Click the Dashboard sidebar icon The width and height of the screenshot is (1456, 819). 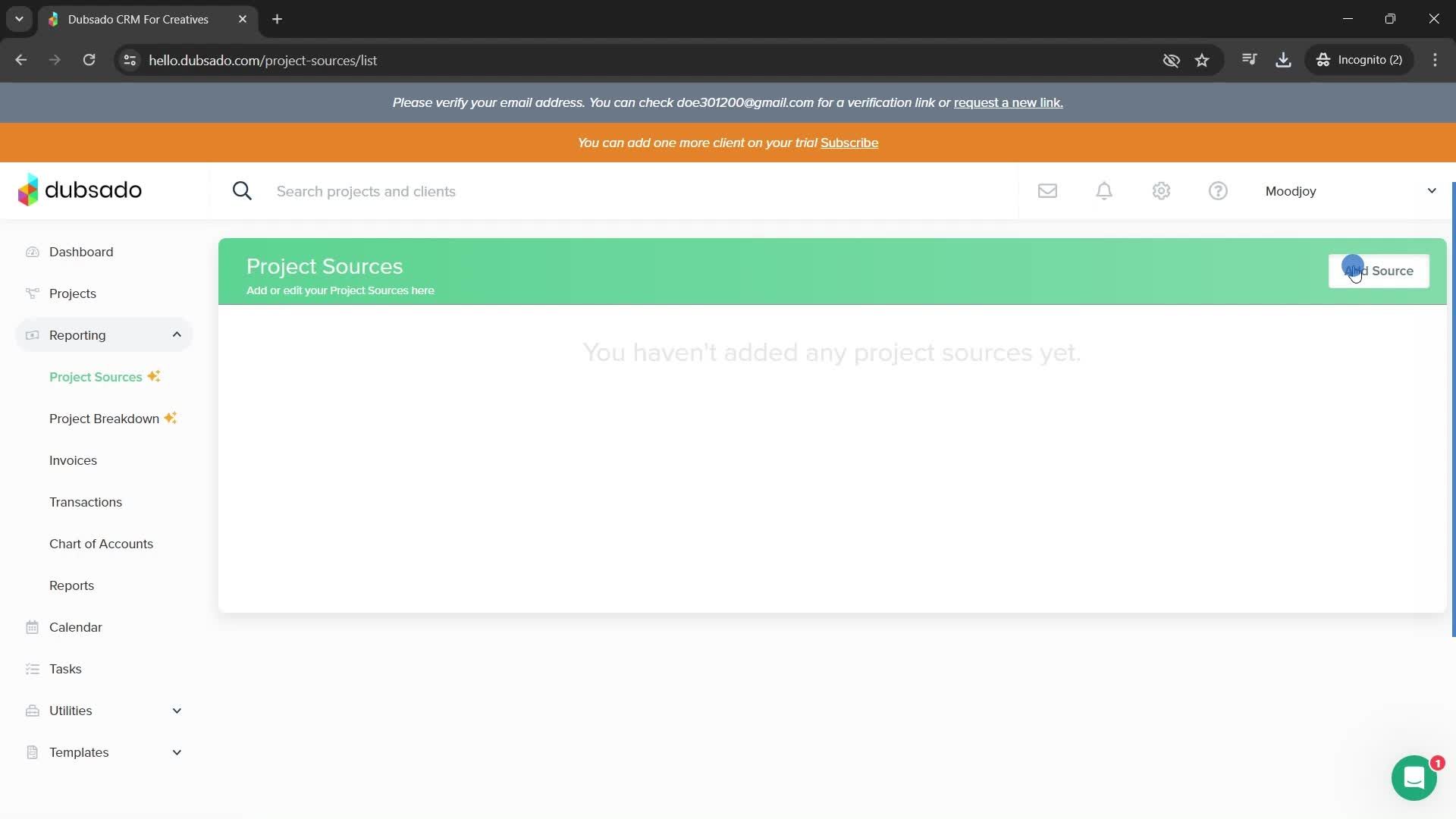(32, 252)
